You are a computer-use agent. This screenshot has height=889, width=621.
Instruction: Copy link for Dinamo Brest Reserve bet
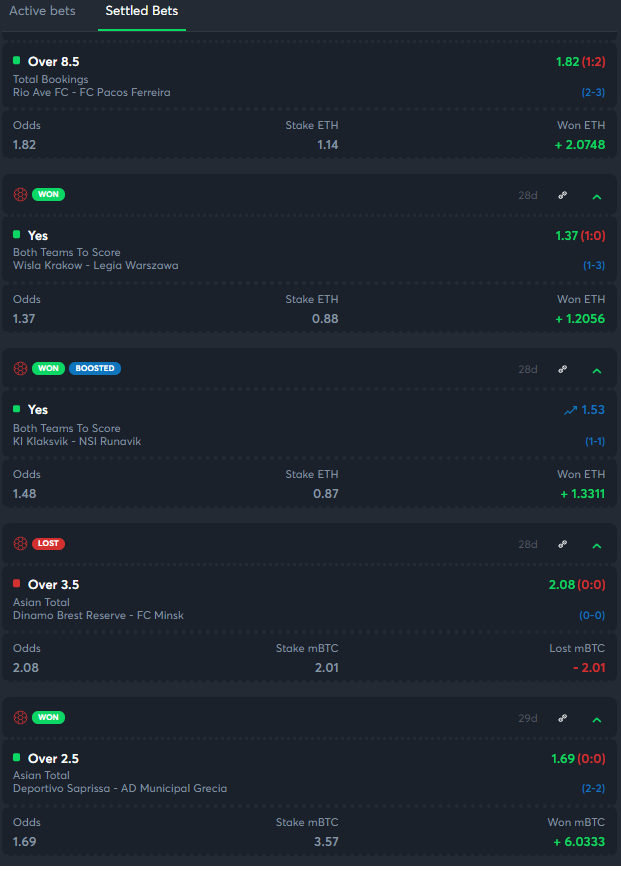point(563,544)
